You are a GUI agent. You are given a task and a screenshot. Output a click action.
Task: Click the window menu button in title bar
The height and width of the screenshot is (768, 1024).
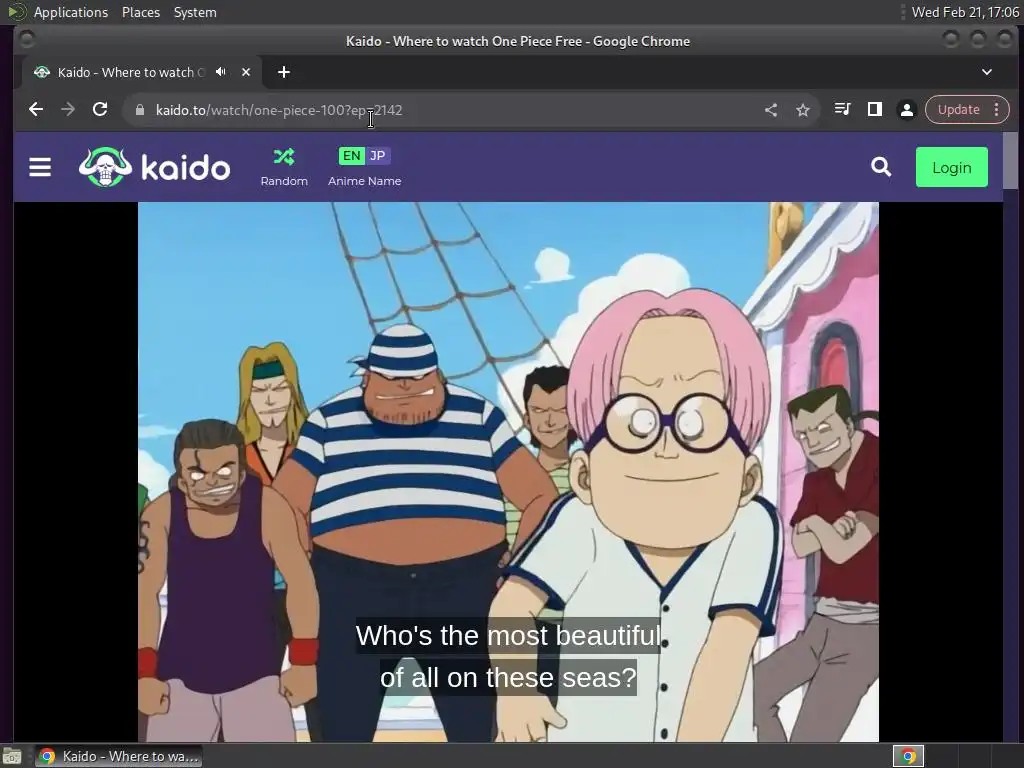pos(27,40)
